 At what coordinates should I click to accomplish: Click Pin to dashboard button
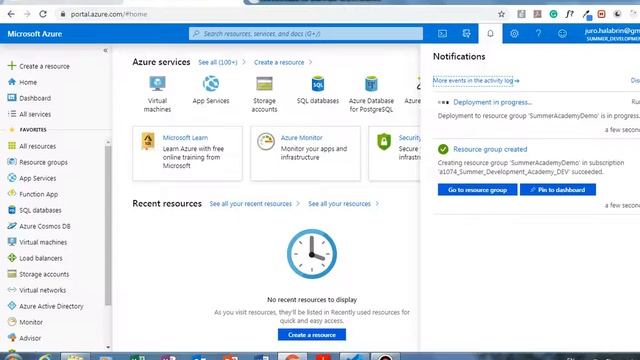[558, 190]
